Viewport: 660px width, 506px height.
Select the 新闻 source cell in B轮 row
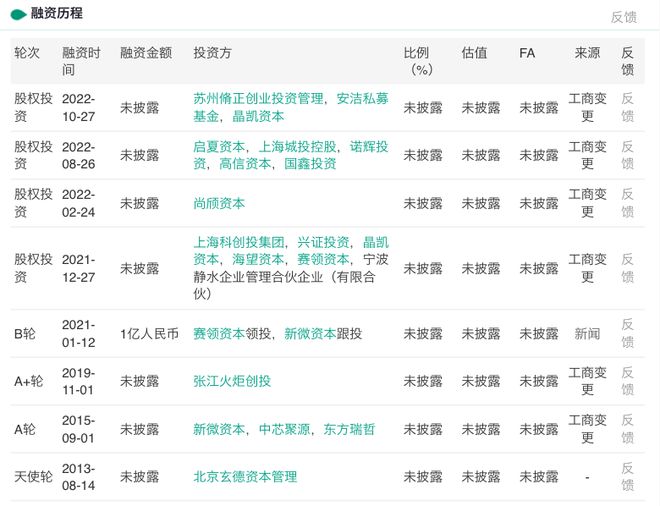[587, 334]
